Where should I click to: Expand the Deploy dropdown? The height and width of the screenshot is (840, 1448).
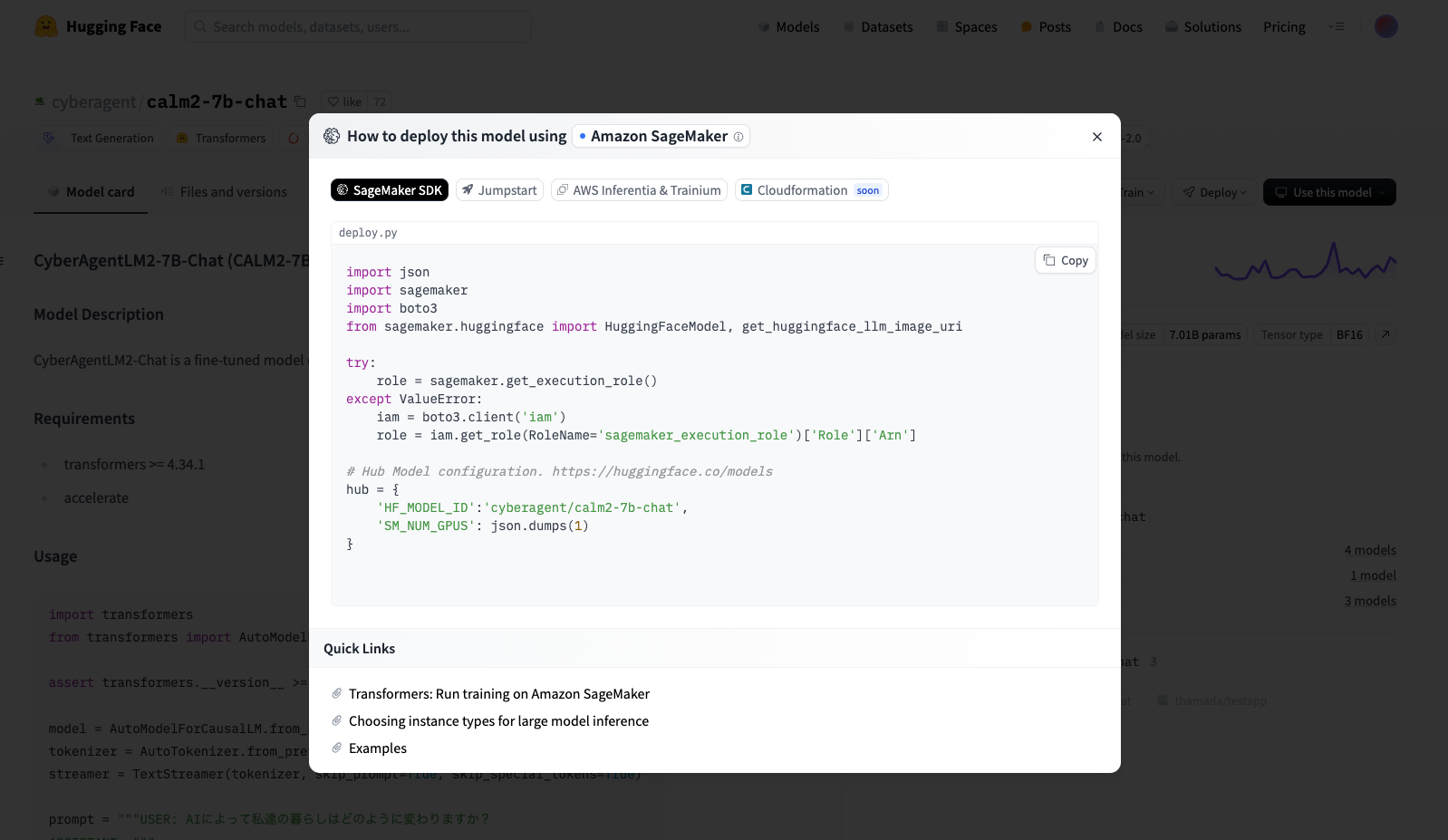pos(1214,192)
